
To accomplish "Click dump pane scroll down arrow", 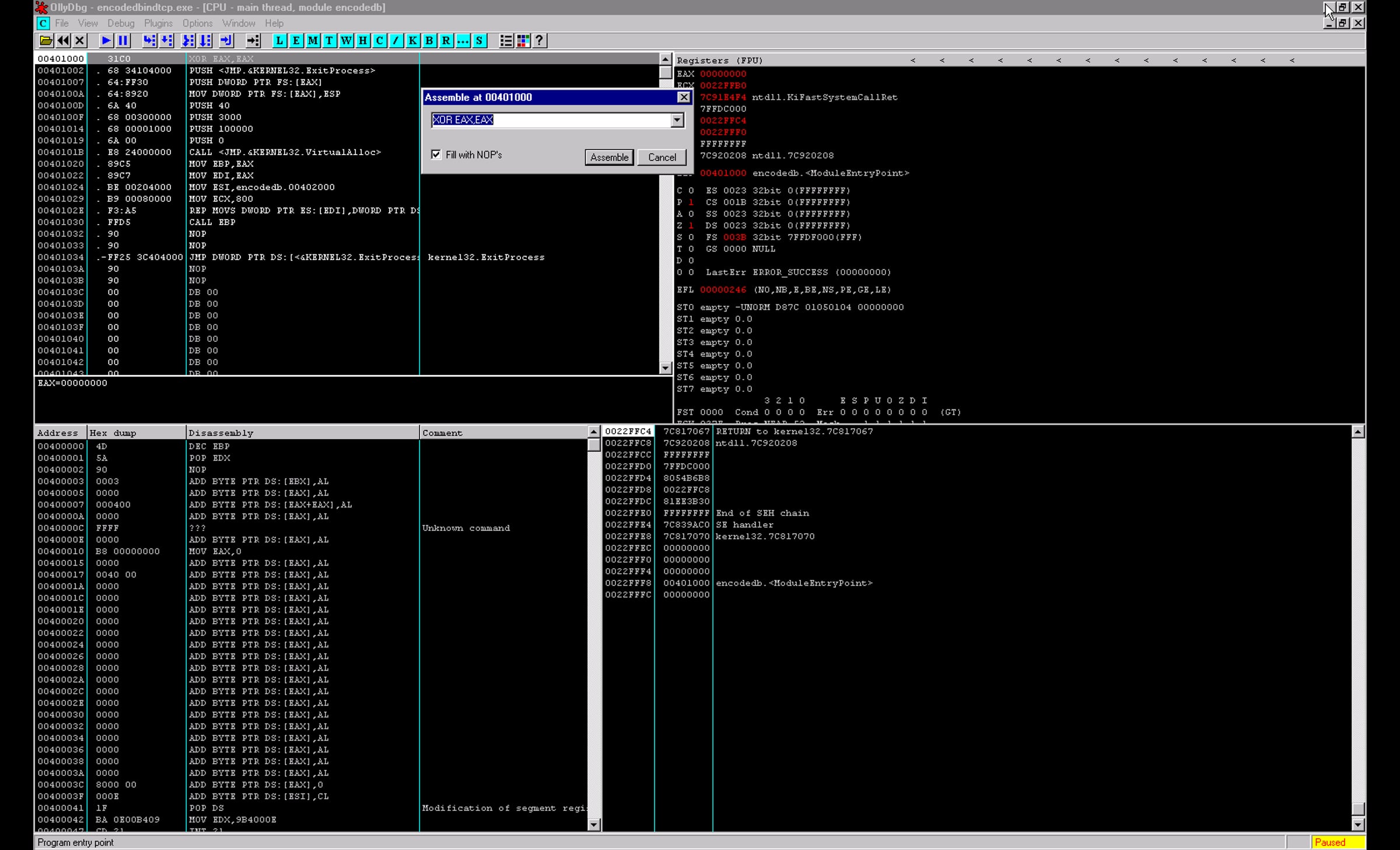I will (x=594, y=825).
